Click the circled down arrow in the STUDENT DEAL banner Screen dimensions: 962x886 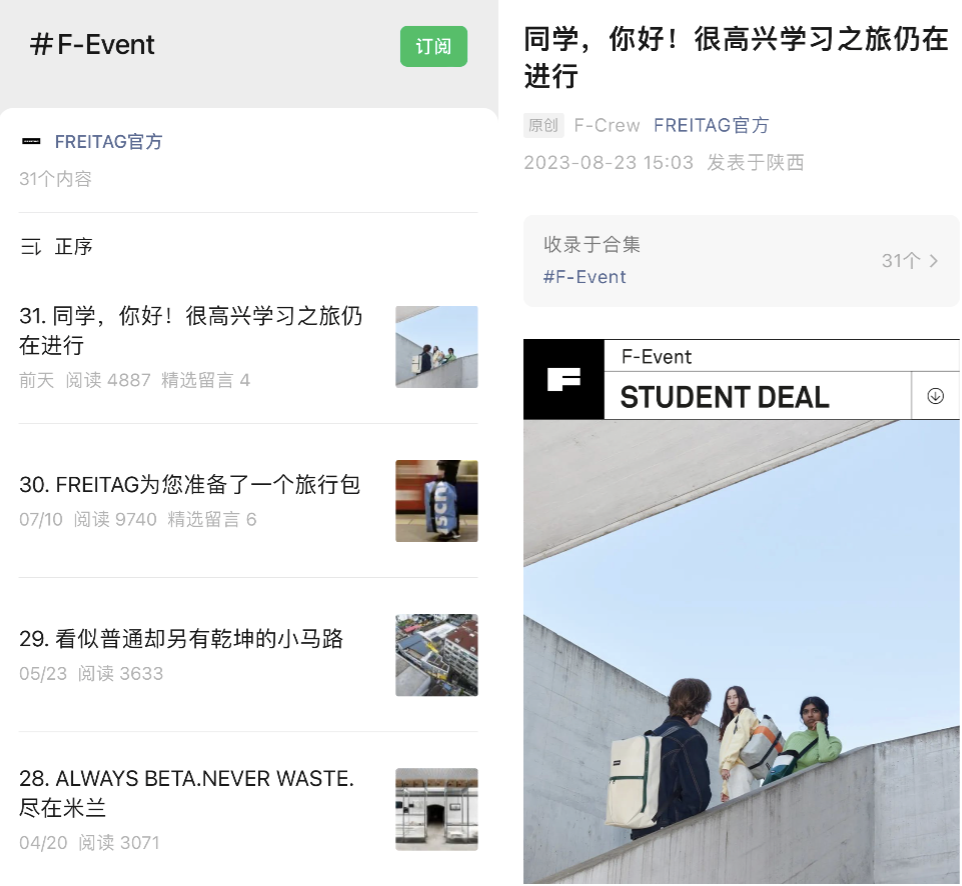[x=935, y=396]
